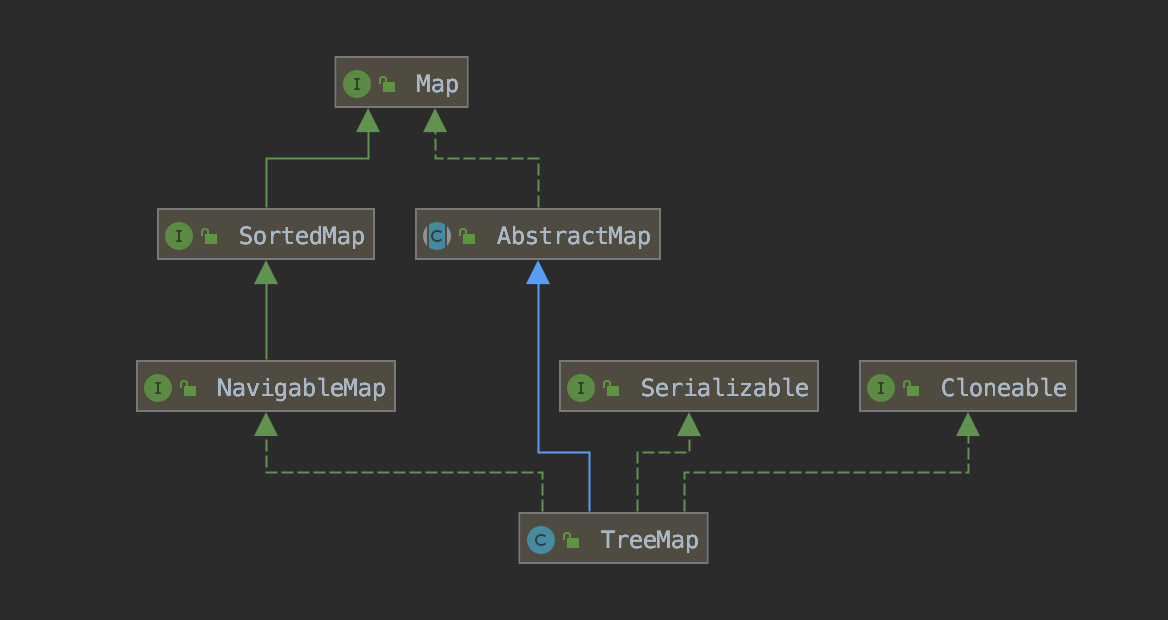
Task: Click the interface icon beside Cloneable
Action: 881,388
